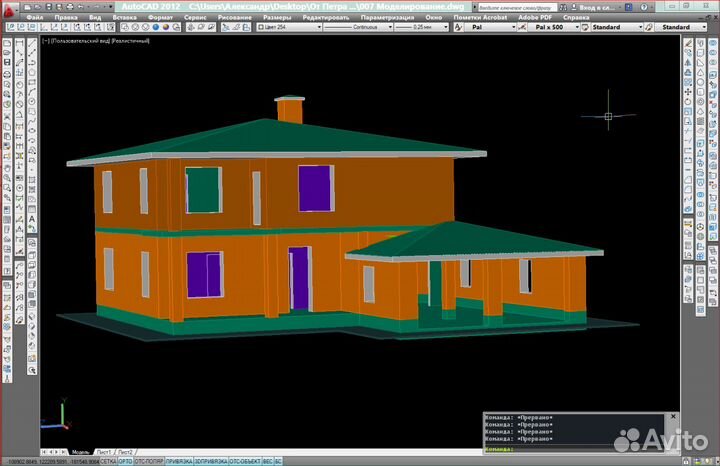Toggle ВЕС lineweight display

(267, 461)
